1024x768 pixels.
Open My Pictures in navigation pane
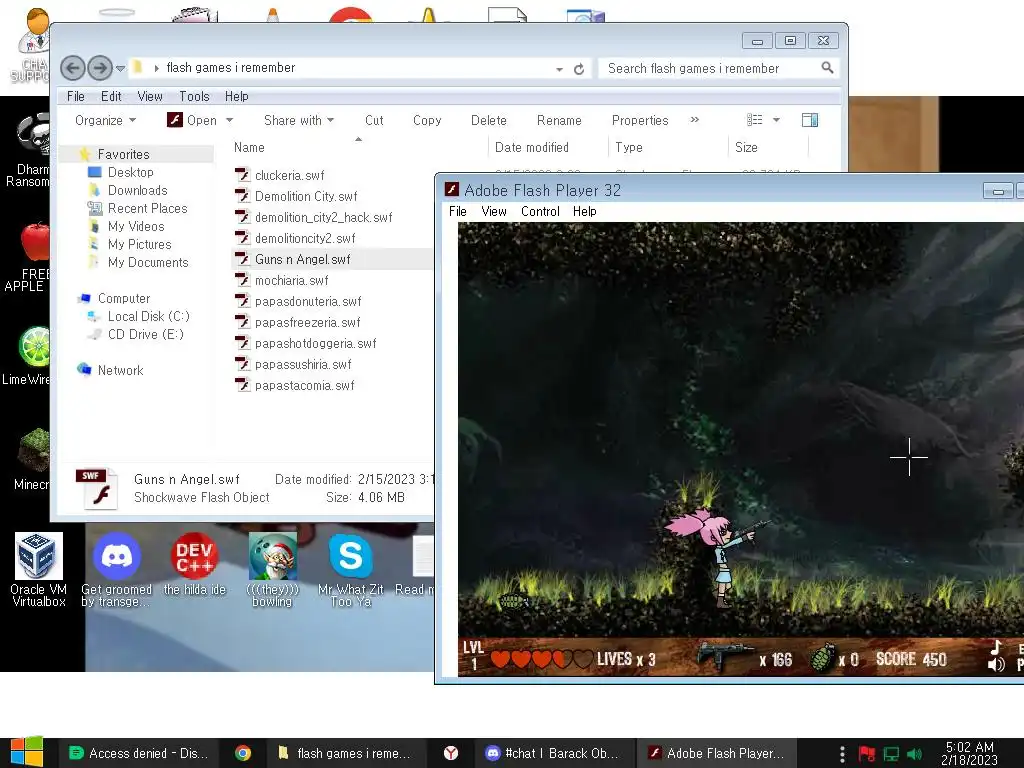pos(140,244)
